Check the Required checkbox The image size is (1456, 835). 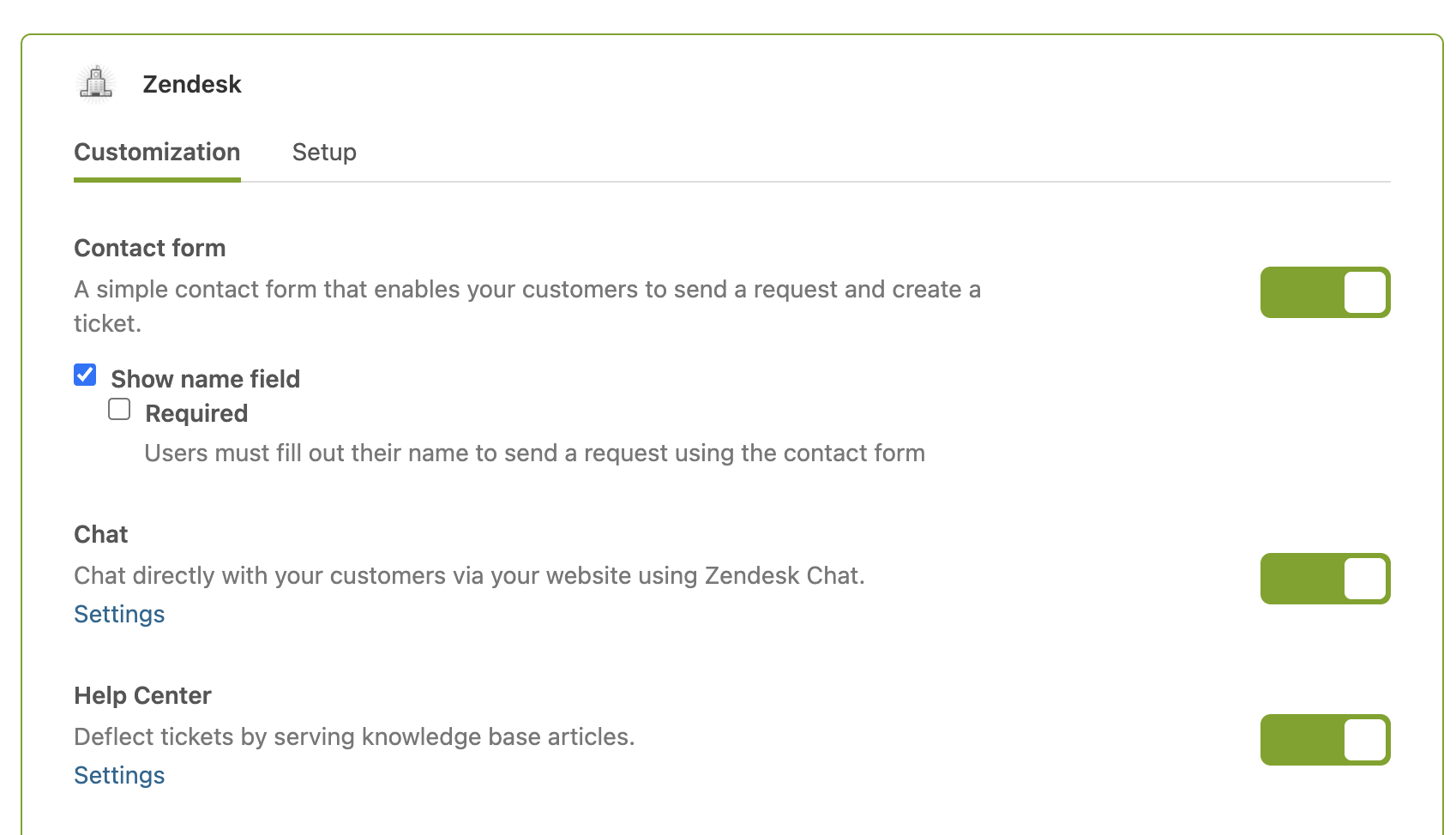tap(119, 410)
